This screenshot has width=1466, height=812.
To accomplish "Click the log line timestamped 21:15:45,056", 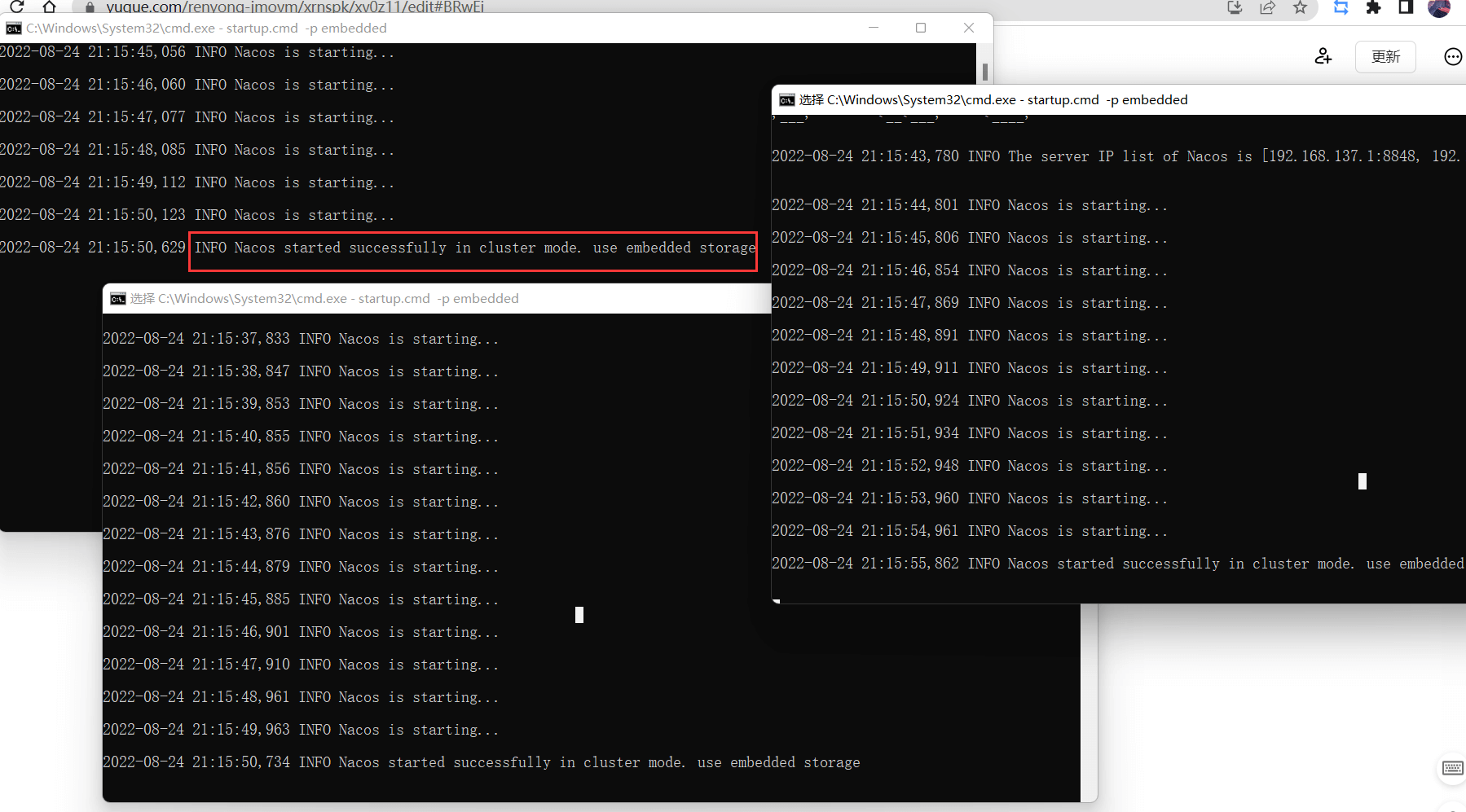I will (196, 52).
